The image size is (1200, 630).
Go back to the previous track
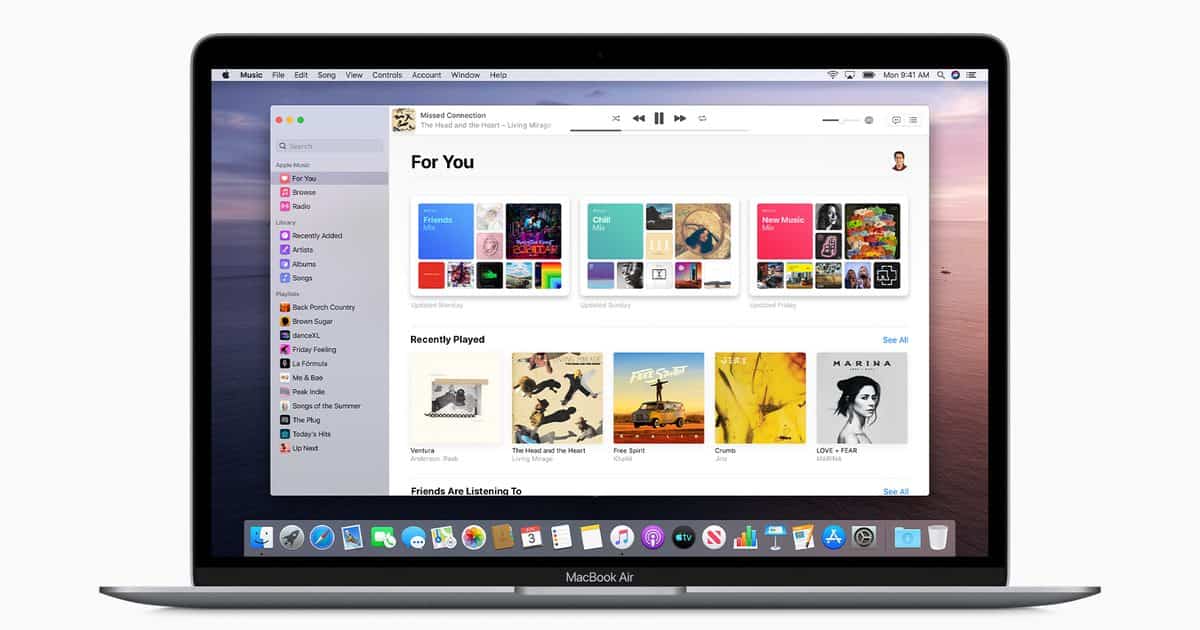pyautogui.click(x=639, y=119)
